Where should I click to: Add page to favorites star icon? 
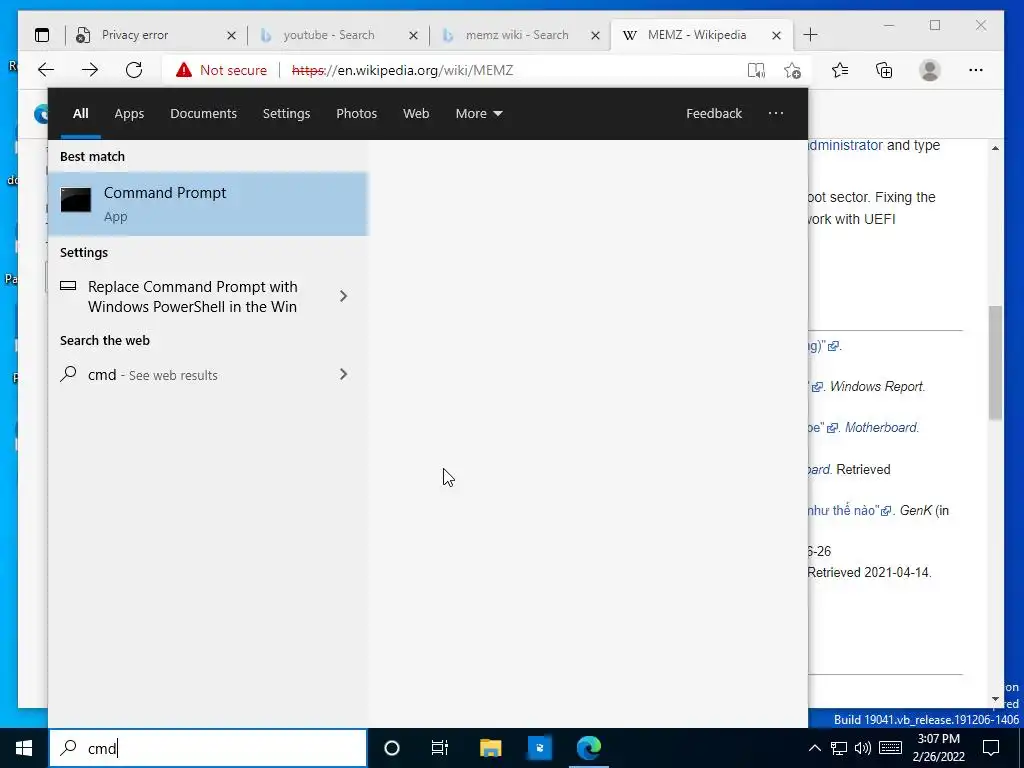[x=792, y=70]
